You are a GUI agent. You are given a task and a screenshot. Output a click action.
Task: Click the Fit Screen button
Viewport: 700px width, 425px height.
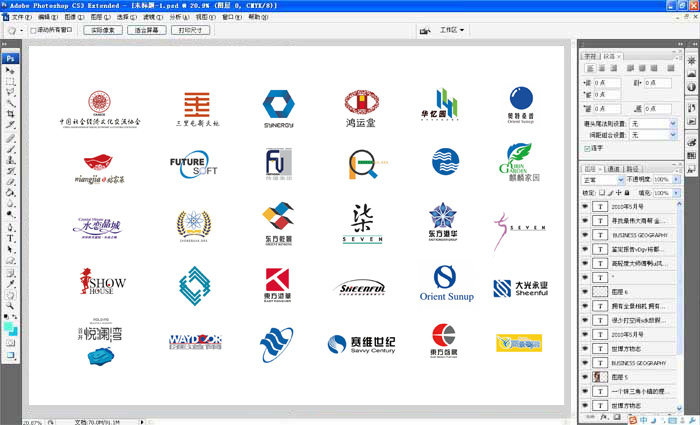click(x=146, y=30)
